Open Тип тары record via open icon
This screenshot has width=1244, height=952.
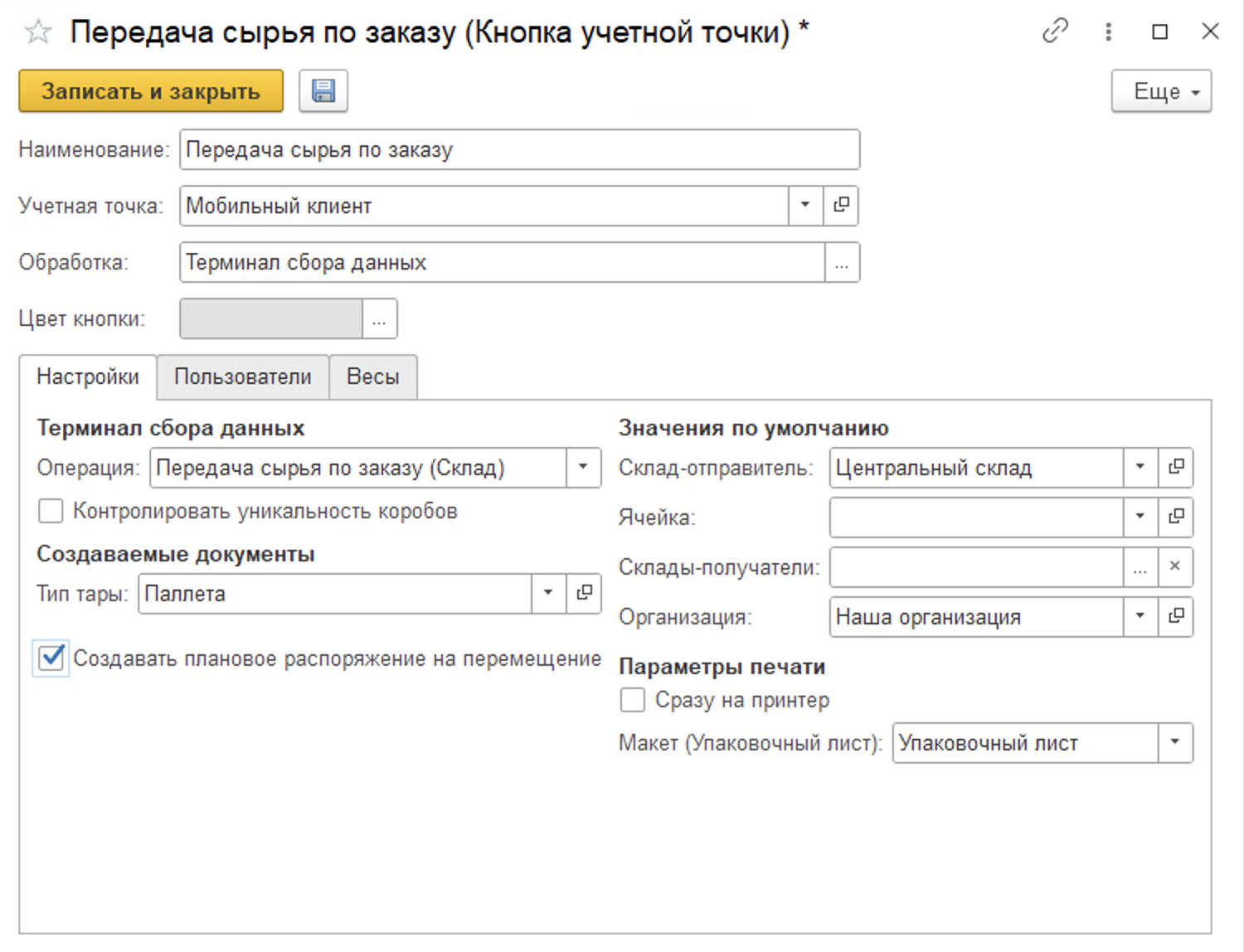pyautogui.click(x=584, y=593)
